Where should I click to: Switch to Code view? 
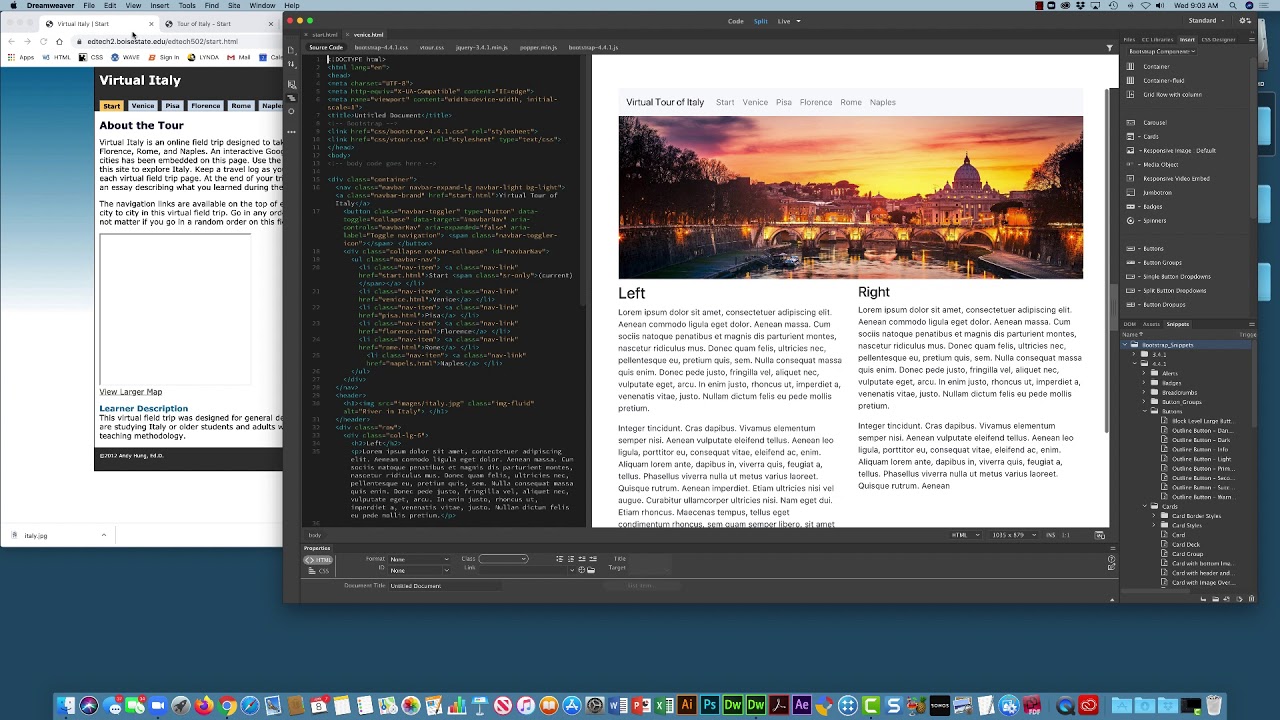click(x=735, y=21)
